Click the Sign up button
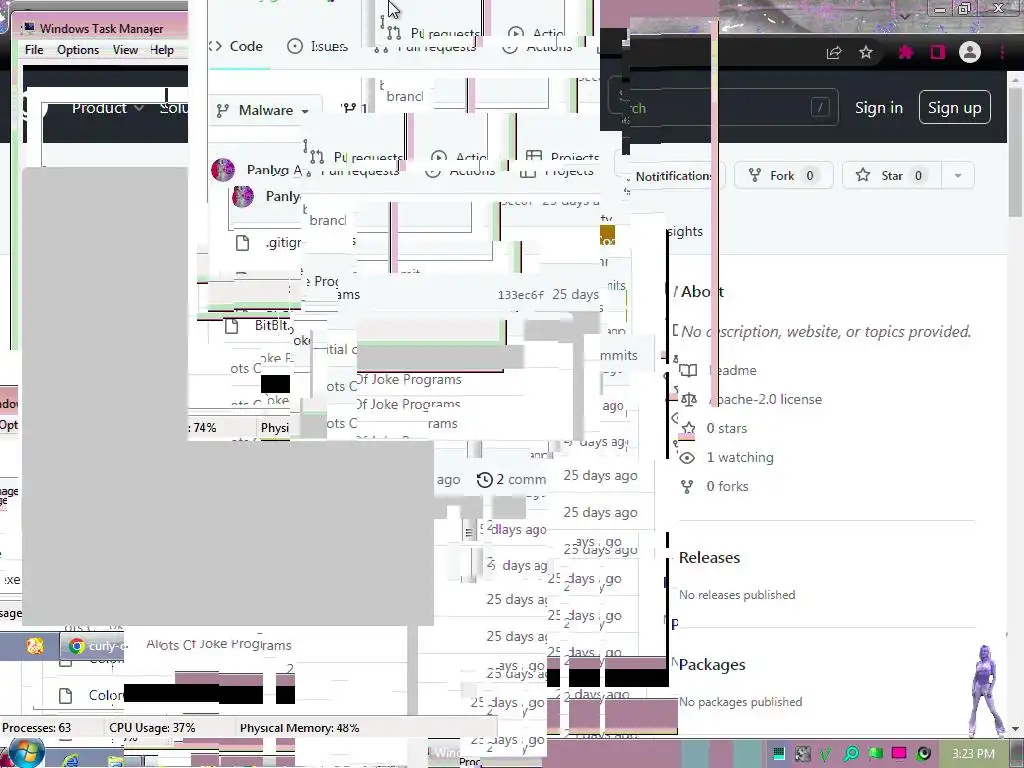The height and width of the screenshot is (768, 1024). point(955,107)
